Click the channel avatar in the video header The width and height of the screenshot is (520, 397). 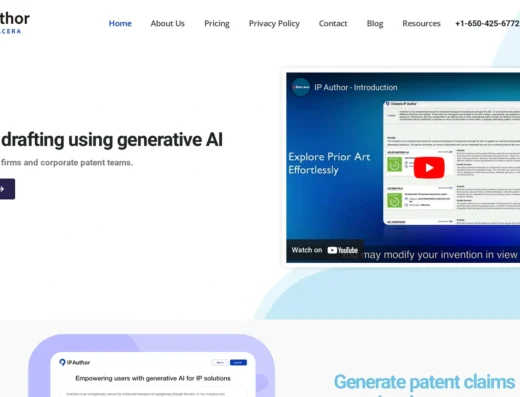pyautogui.click(x=301, y=87)
